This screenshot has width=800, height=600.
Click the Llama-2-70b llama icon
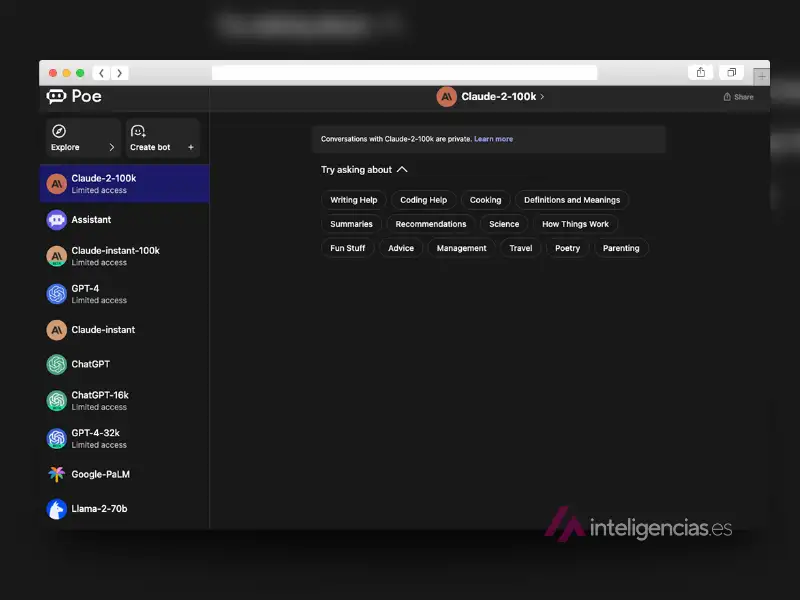click(x=57, y=509)
